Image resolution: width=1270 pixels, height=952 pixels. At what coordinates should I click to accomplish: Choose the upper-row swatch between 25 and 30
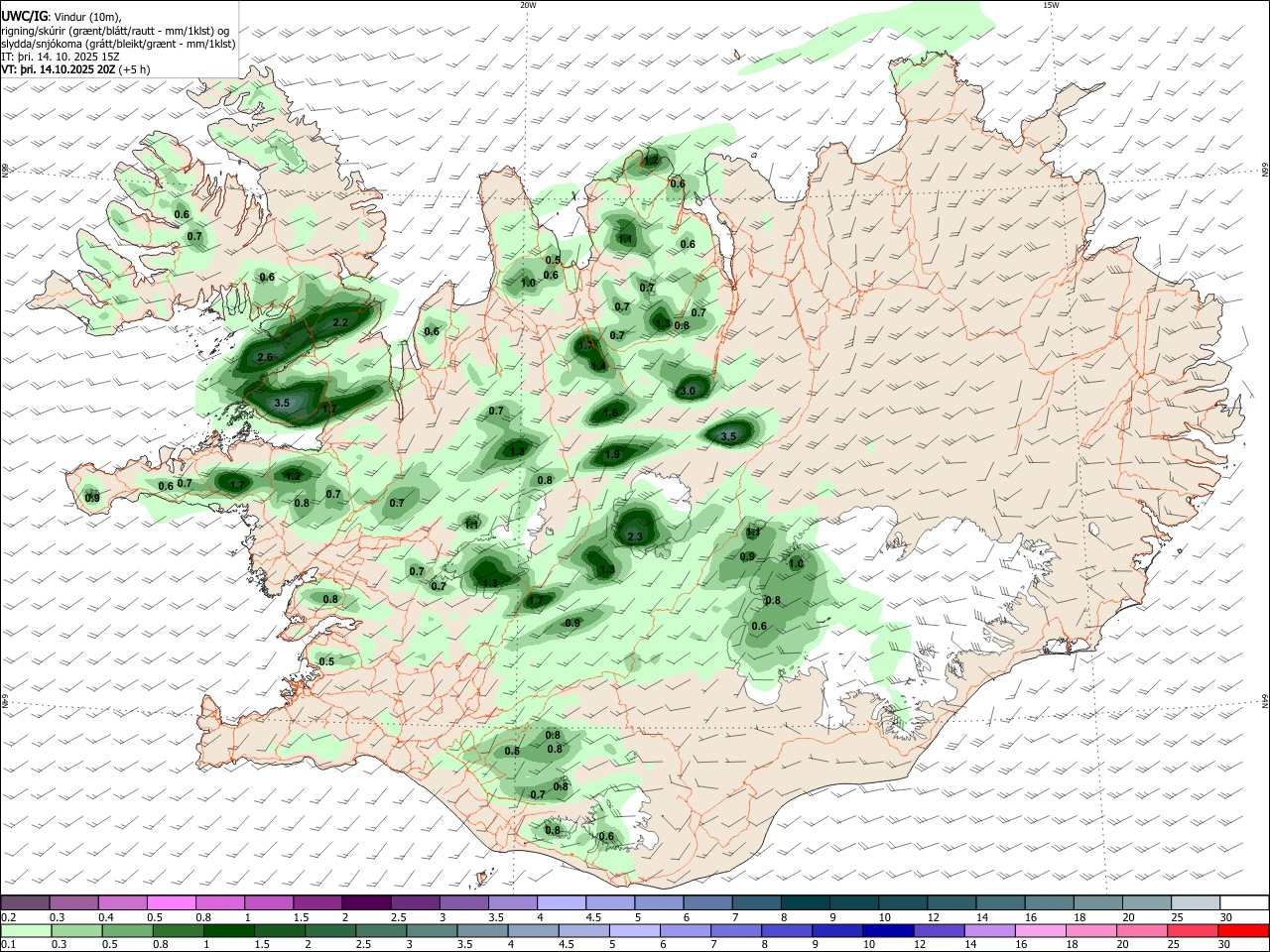[1196, 902]
